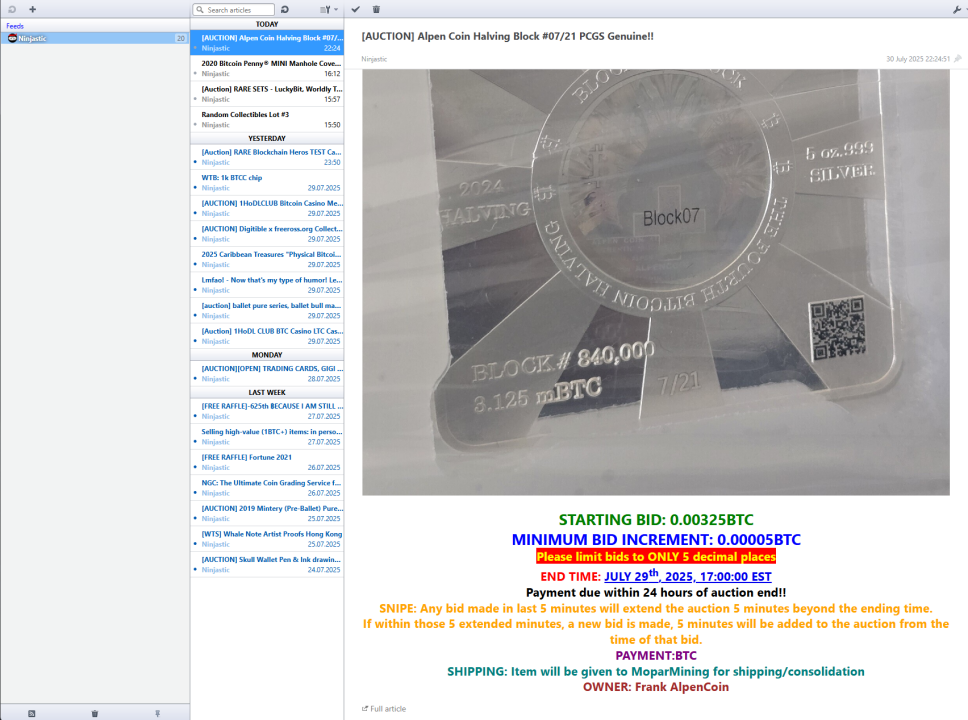Screen dimensions: 968x720
Task: Open the article filter dropdown
Action: coord(329,10)
